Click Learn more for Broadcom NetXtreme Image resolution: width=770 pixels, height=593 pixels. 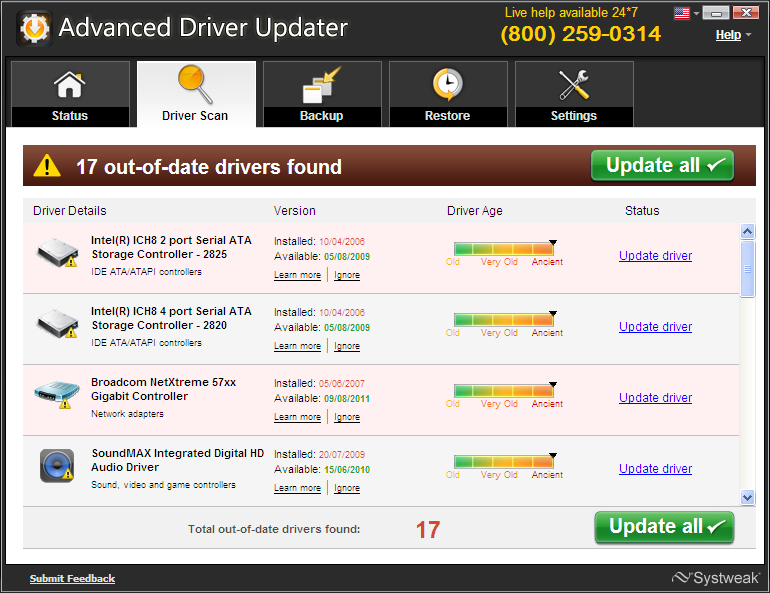297,417
